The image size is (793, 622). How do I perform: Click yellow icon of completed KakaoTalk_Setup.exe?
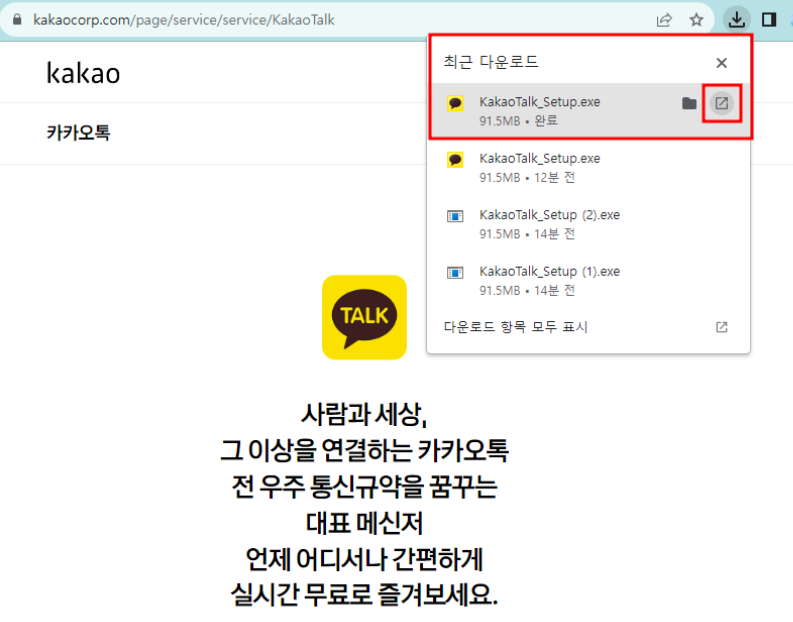(x=455, y=103)
